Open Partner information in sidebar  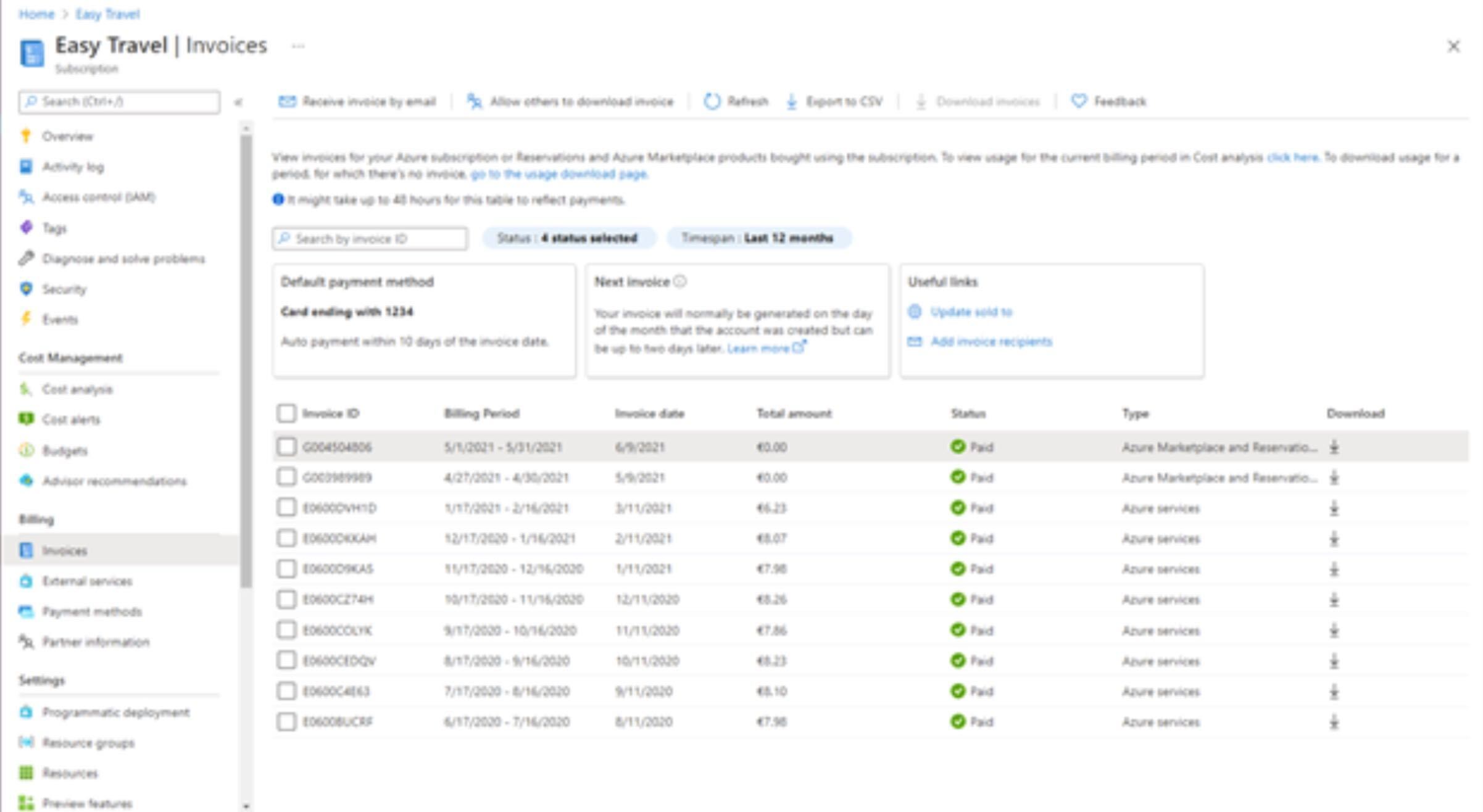click(x=96, y=642)
